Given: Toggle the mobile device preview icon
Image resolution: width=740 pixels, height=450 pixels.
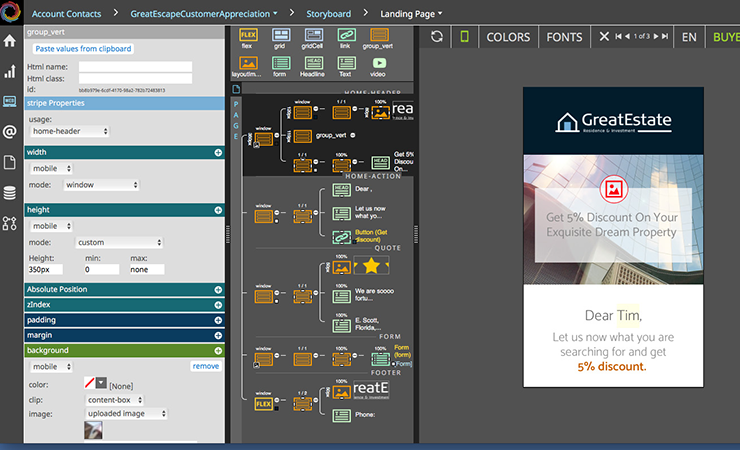Looking at the screenshot, I should click(464, 37).
